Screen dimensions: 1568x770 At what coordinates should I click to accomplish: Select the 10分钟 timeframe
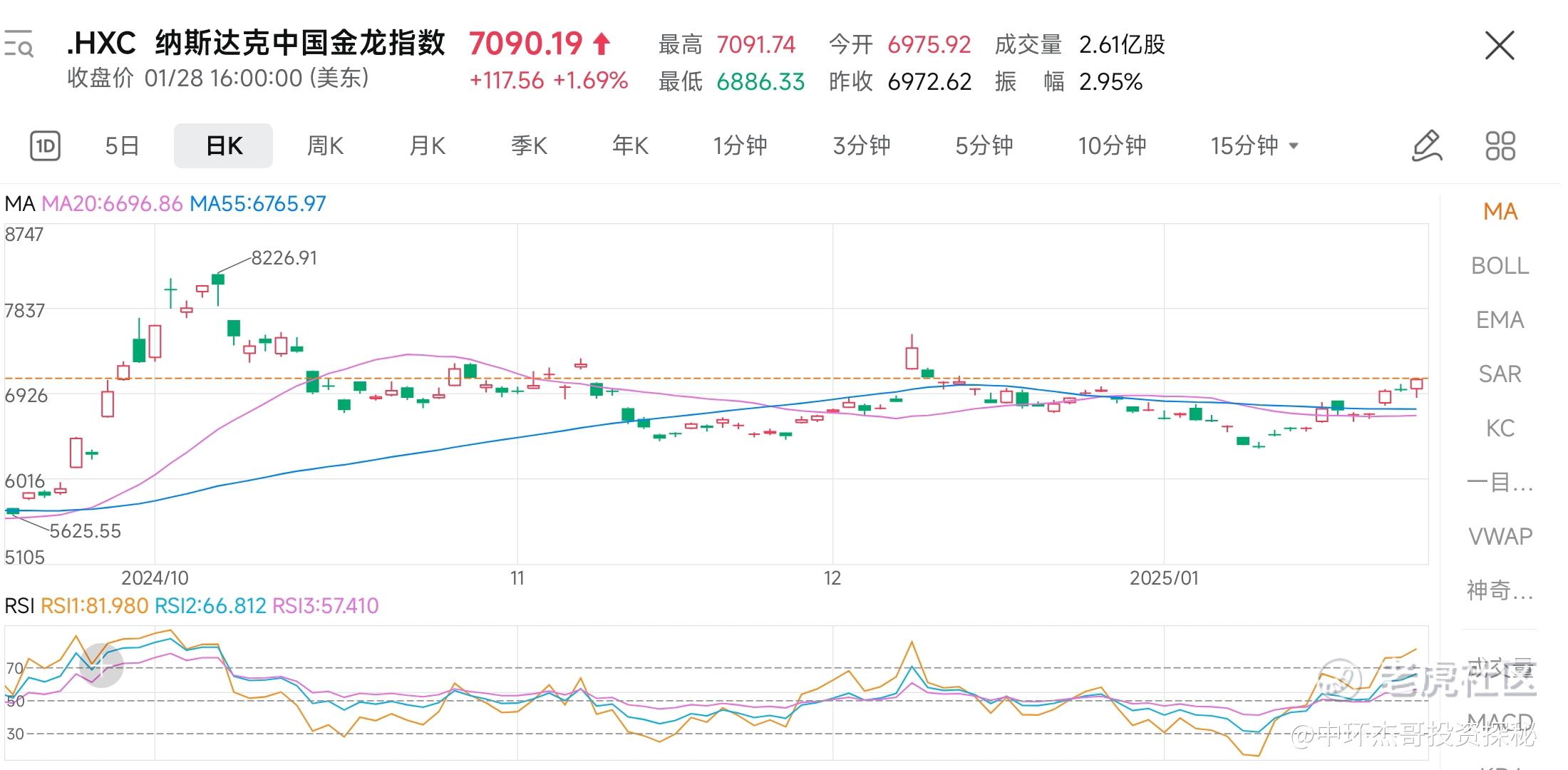1112,146
